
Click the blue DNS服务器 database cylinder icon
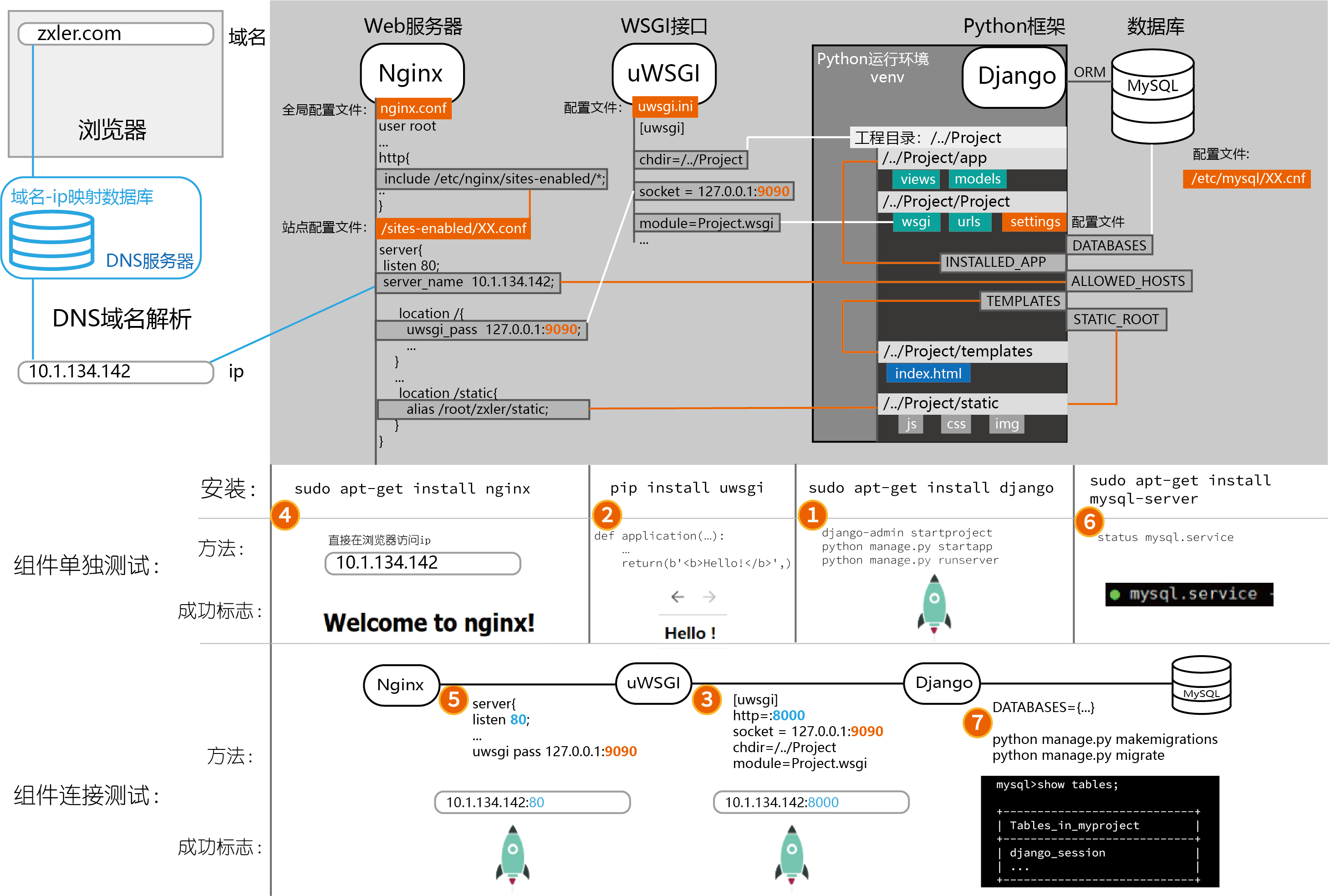[52, 240]
